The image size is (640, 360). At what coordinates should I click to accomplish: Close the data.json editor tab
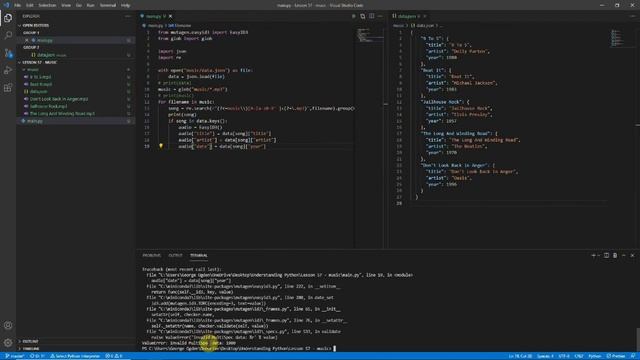(x=425, y=16)
